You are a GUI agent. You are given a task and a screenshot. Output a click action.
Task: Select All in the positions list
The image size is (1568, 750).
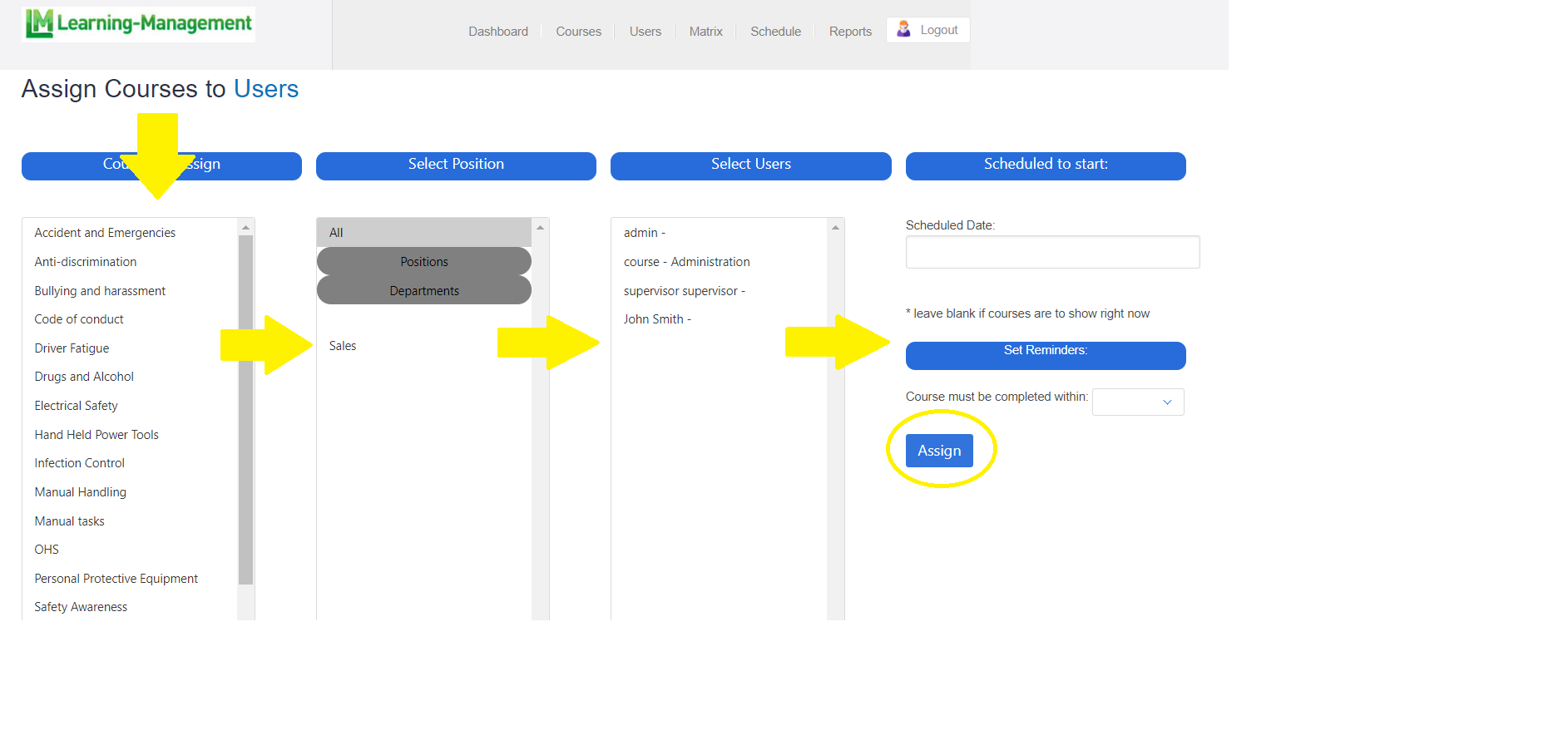336,233
